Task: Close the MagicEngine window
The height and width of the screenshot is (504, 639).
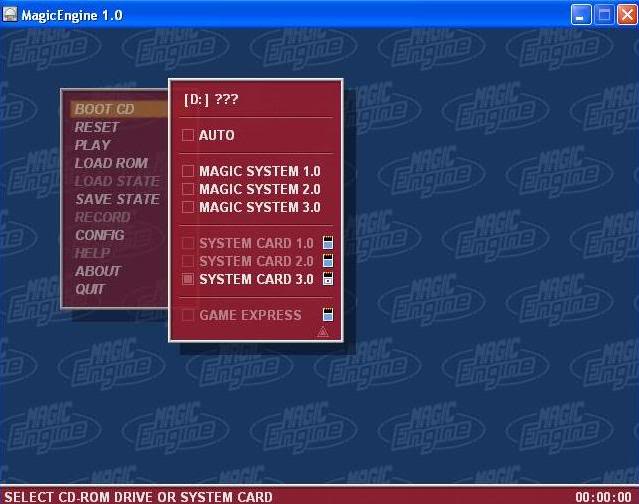Action: coord(628,15)
